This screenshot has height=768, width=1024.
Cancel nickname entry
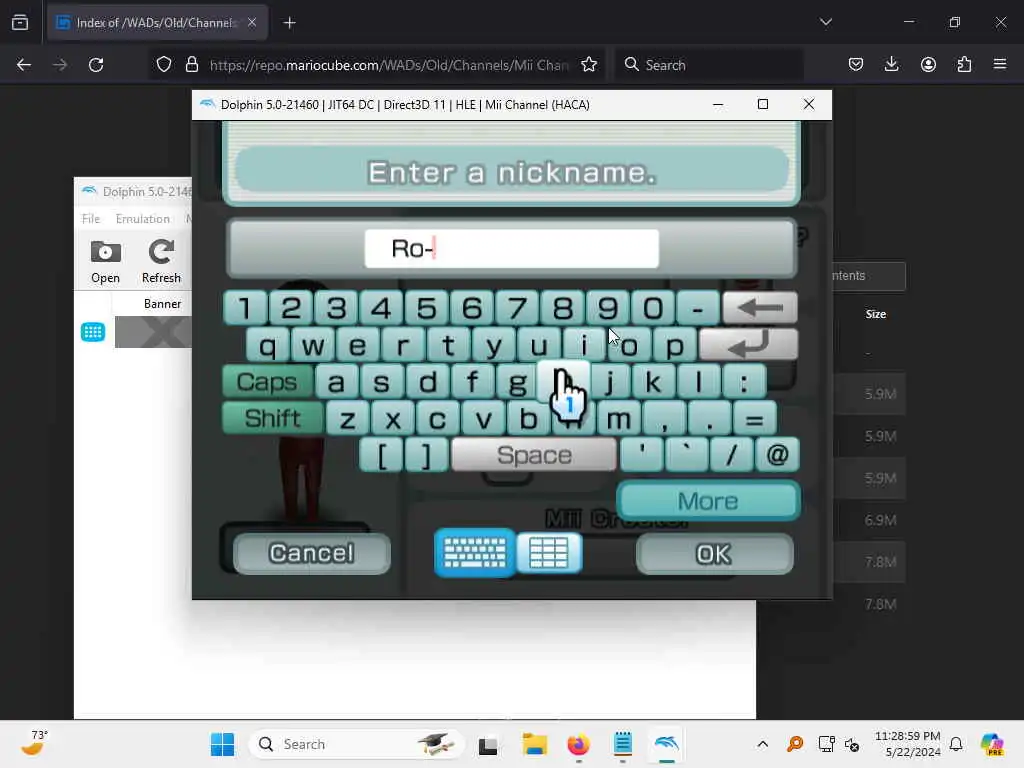[312, 554]
